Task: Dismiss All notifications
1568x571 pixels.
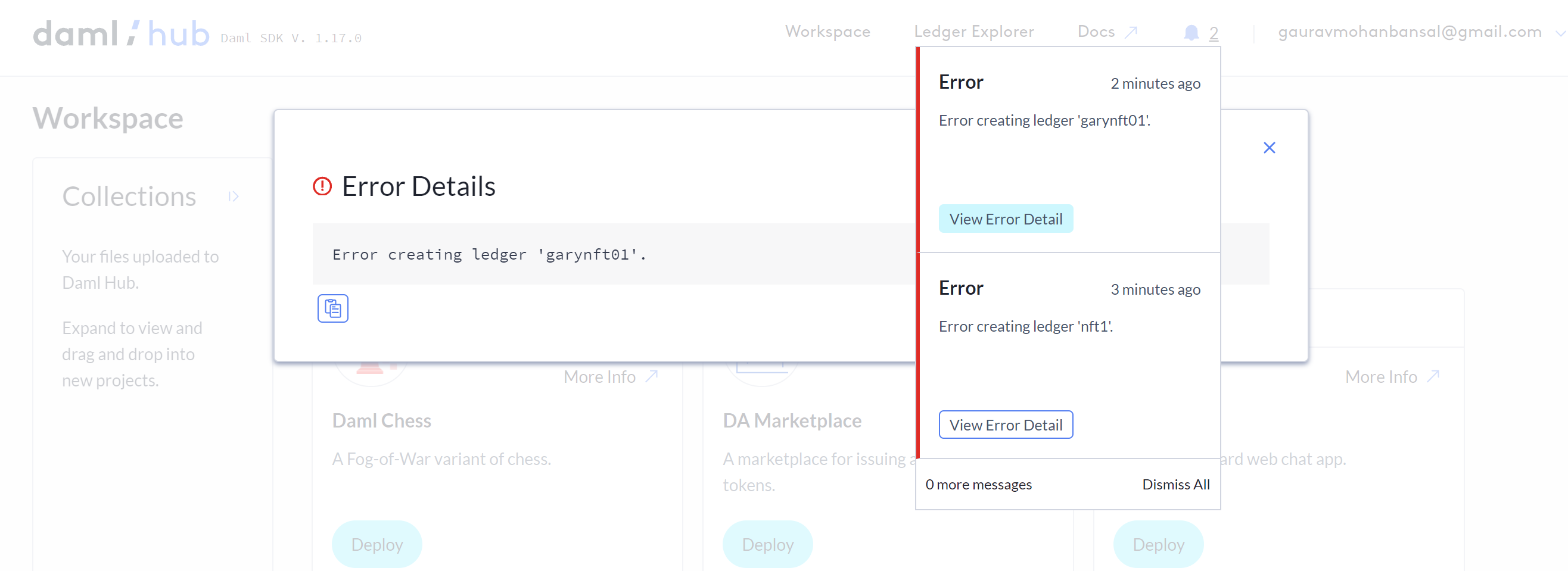Action: (x=1175, y=484)
